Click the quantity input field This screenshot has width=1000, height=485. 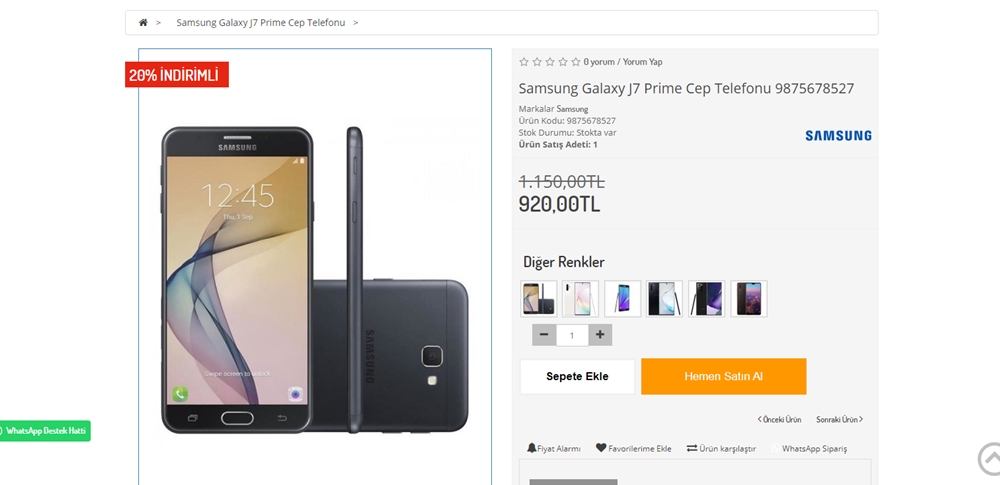point(572,335)
